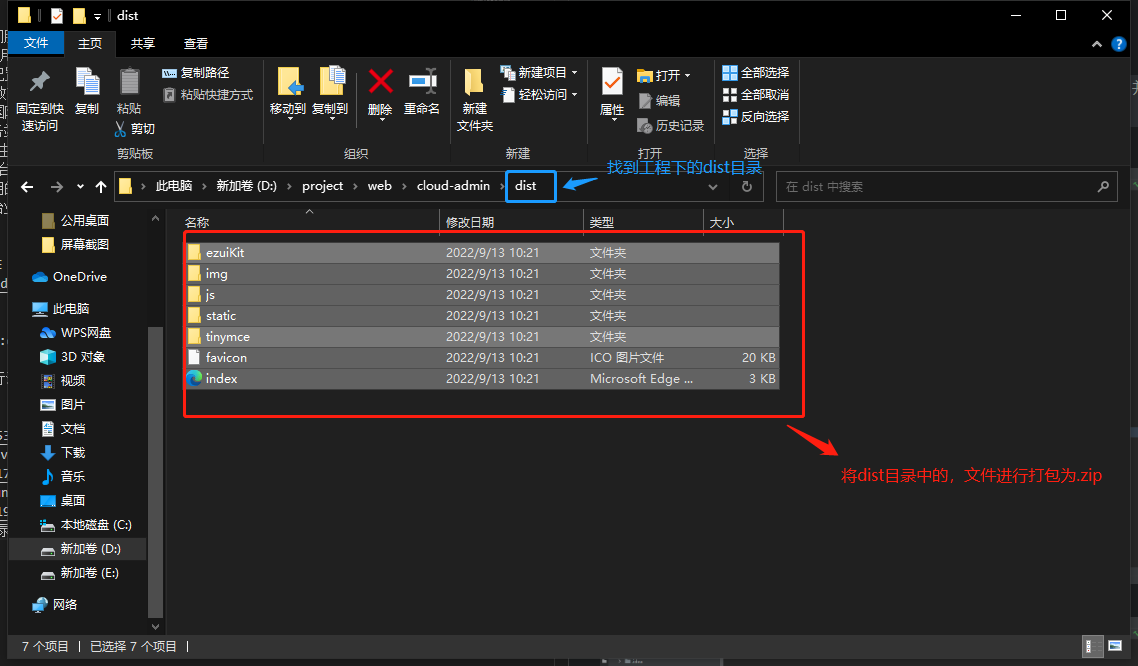
Task: Click Select none in ribbon
Action: (x=756, y=94)
